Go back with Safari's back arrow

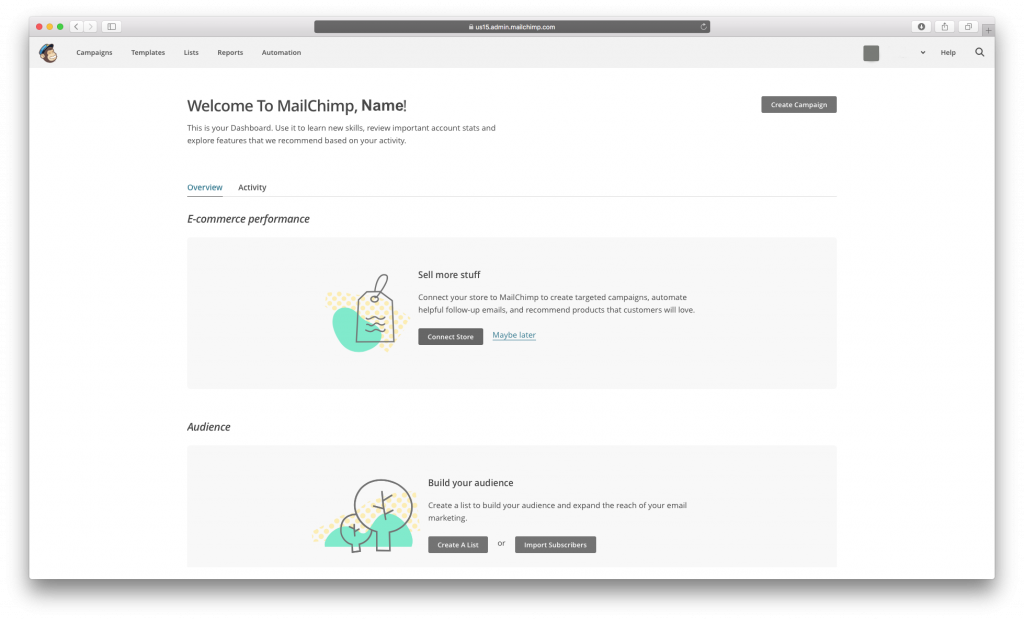[76, 27]
